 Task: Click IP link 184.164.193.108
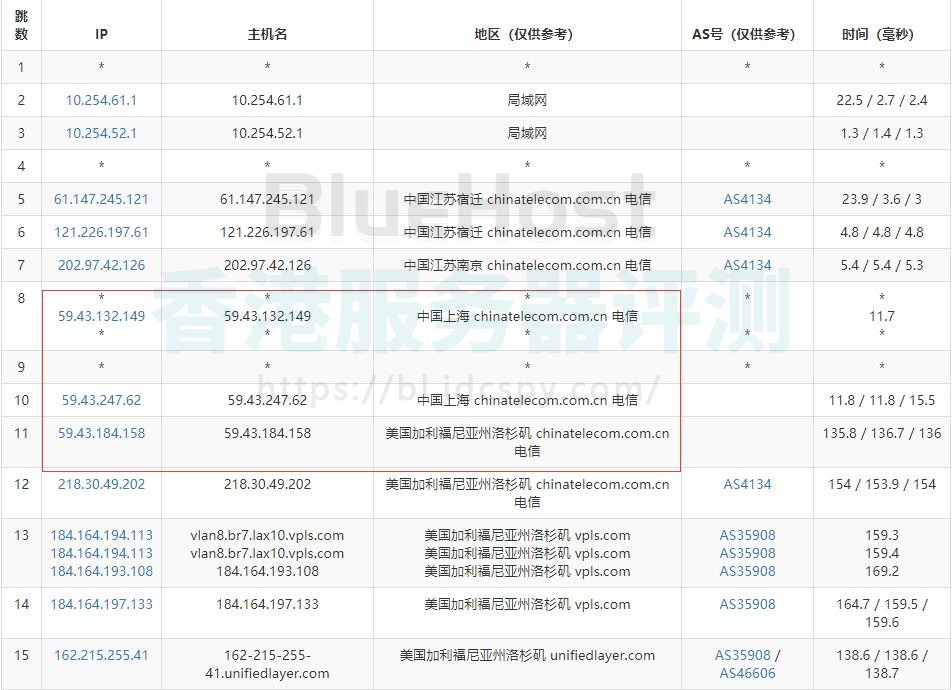[101, 571]
